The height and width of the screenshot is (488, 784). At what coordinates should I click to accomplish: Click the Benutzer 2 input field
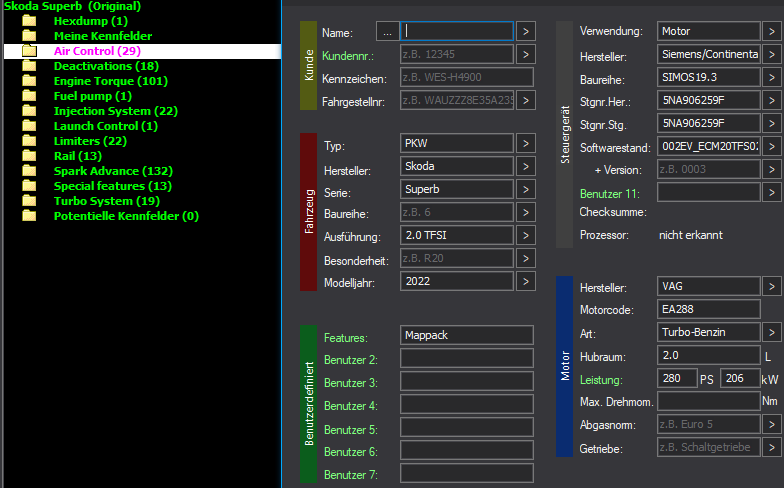click(x=466, y=358)
